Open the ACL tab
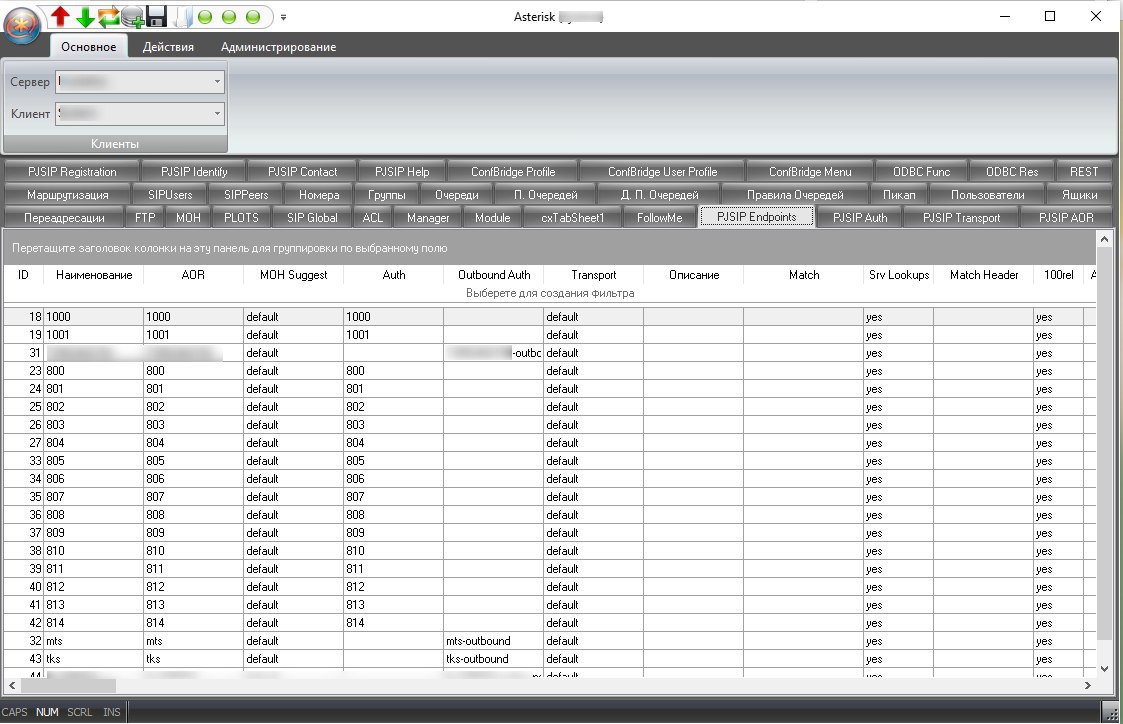 [x=372, y=218]
